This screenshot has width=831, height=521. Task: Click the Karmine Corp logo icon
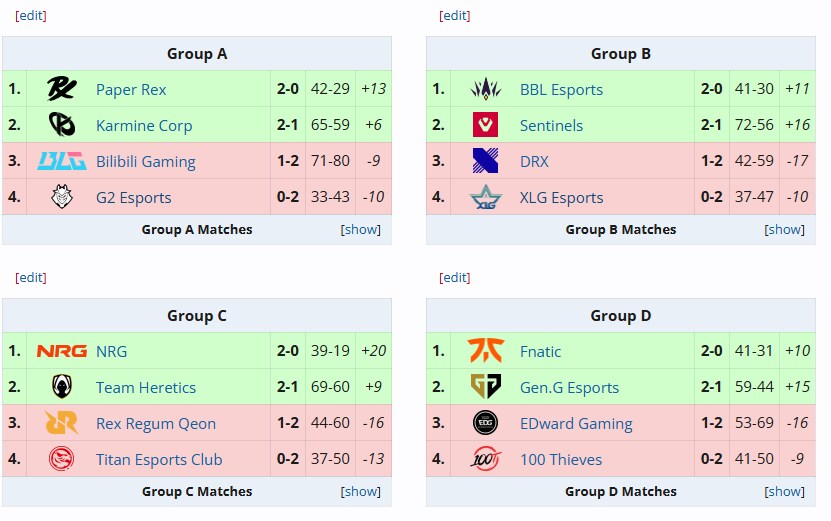[61, 125]
